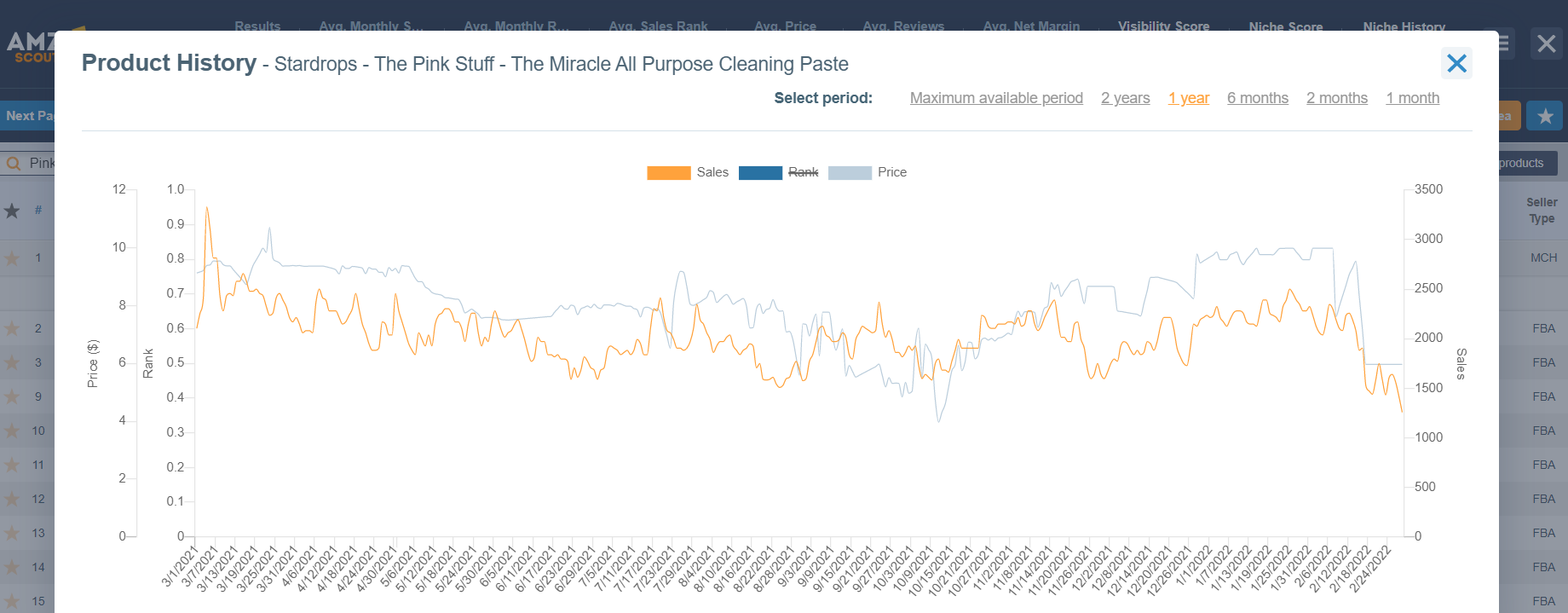Viewport: 1568px width, 613px height.
Task: Hide the Sales line from the chart
Action: point(712,172)
